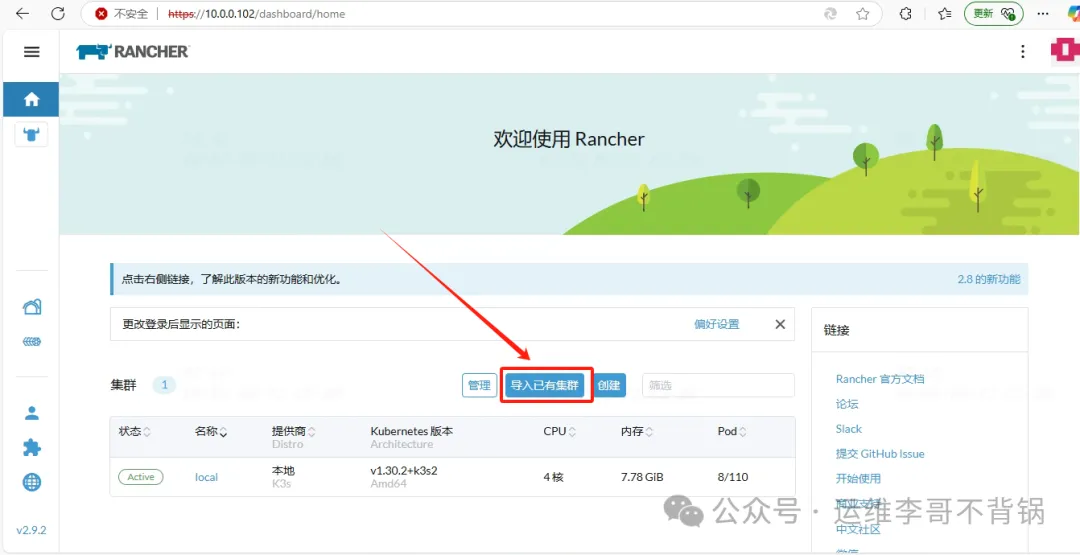Sort clusters by 名称 column
Image resolution: width=1080 pixels, height=555 pixels.
click(211, 432)
